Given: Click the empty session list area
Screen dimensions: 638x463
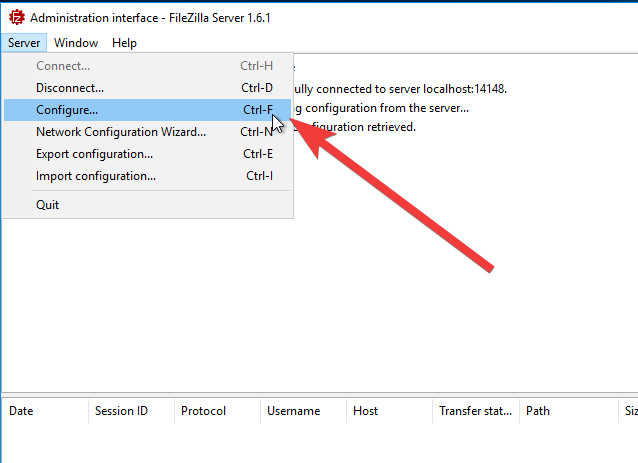Looking at the screenshot, I should pyautogui.click(x=300, y=442).
